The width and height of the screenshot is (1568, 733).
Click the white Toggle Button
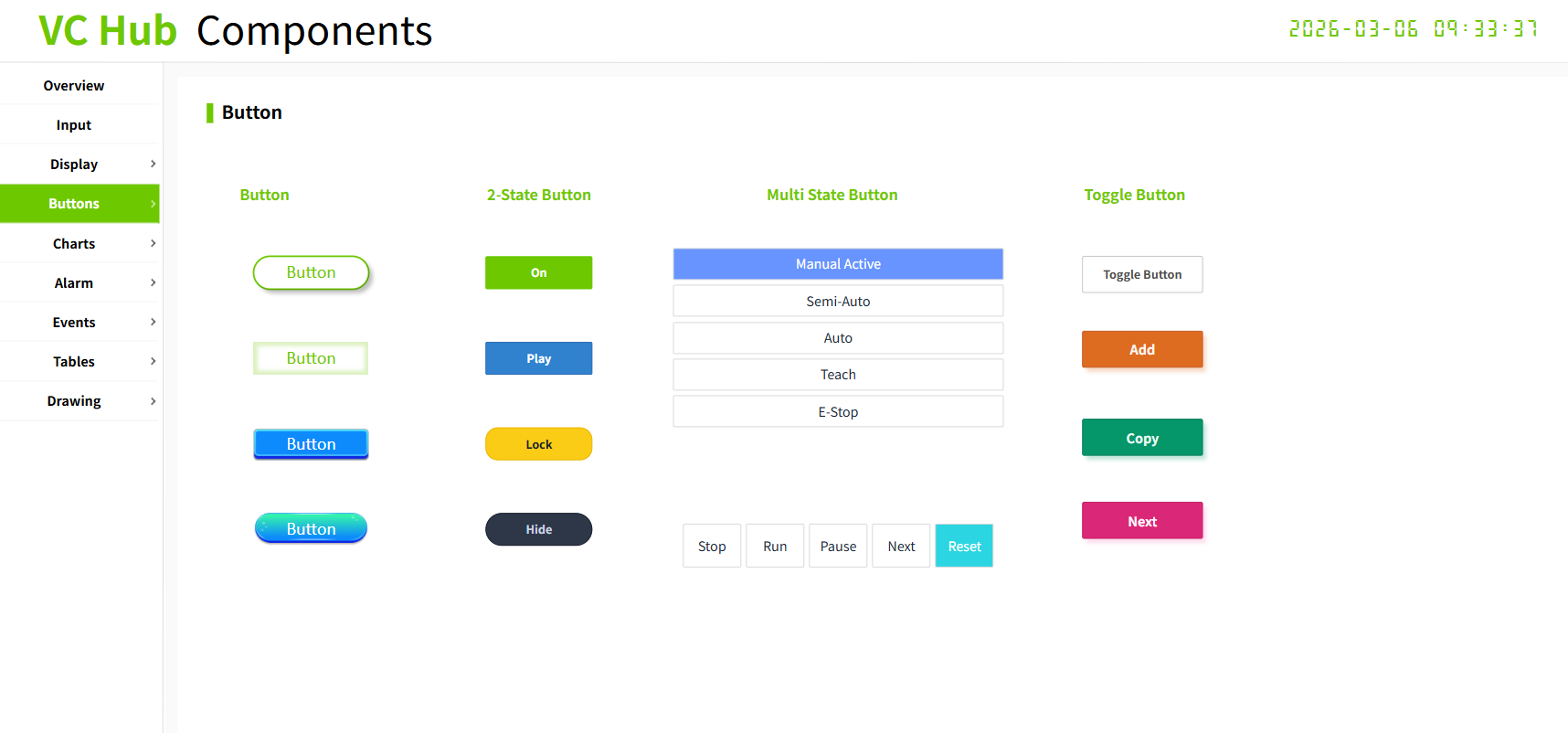point(1141,274)
